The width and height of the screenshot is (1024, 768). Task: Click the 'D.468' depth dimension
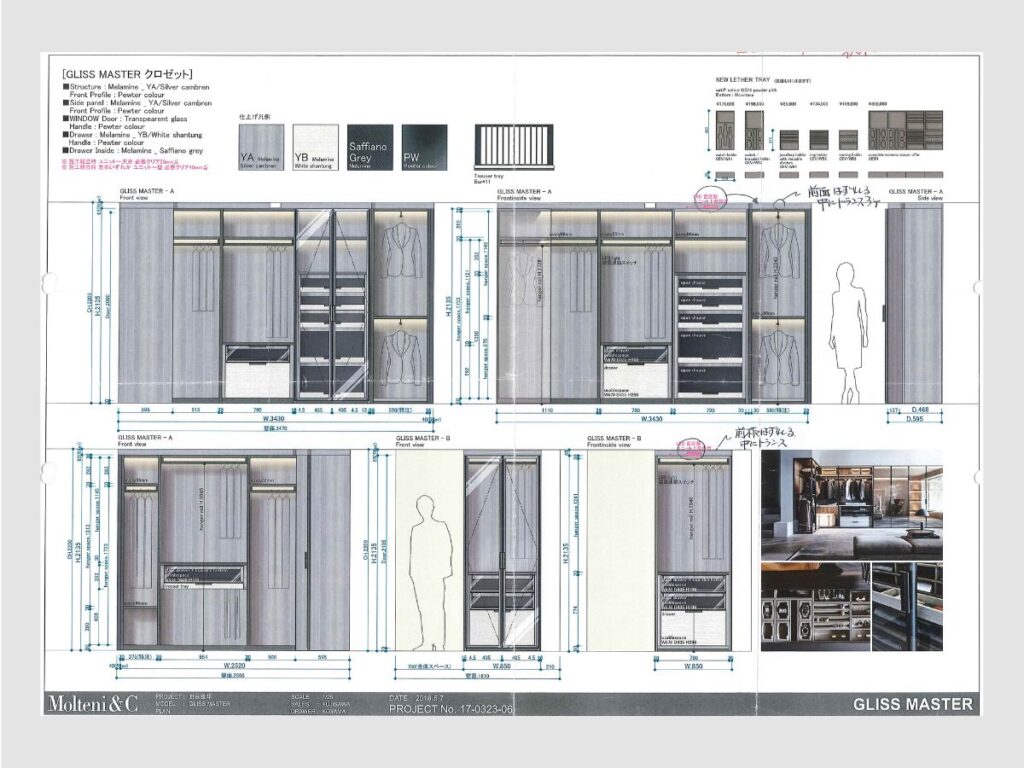(x=920, y=410)
